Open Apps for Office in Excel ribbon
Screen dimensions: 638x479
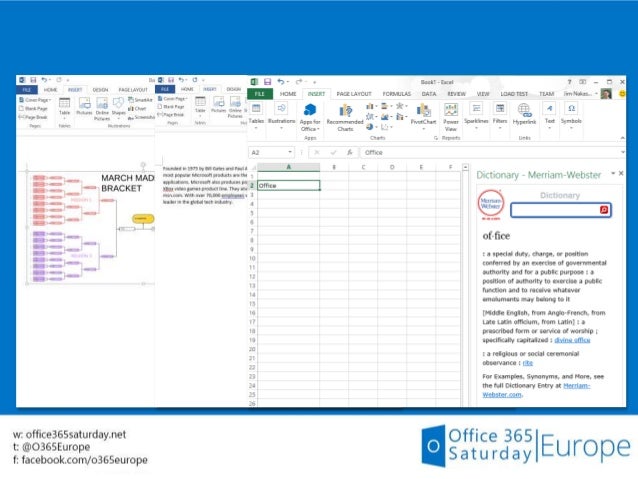pos(310,117)
